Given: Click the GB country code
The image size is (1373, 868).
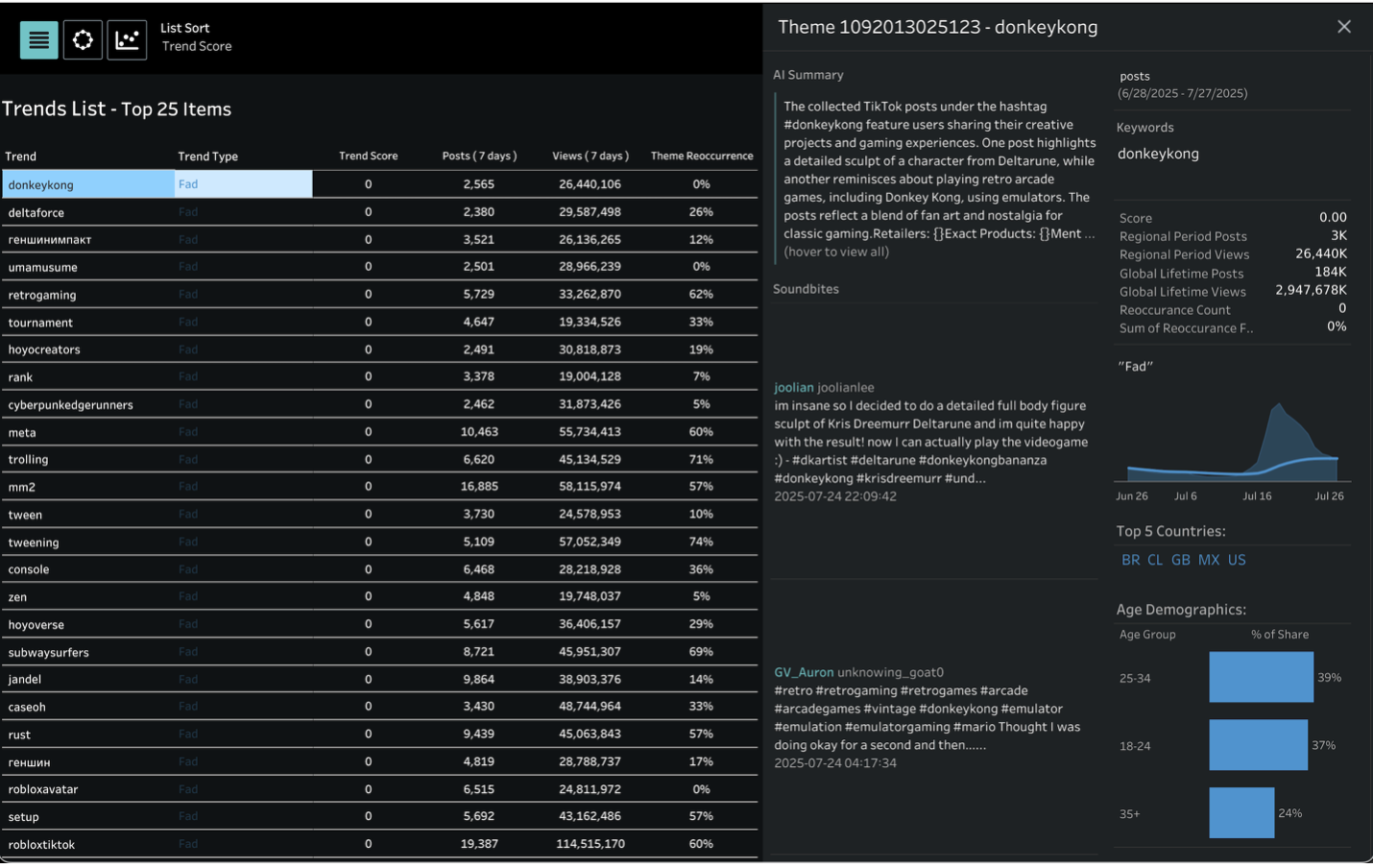Looking at the screenshot, I should coord(1181,560).
